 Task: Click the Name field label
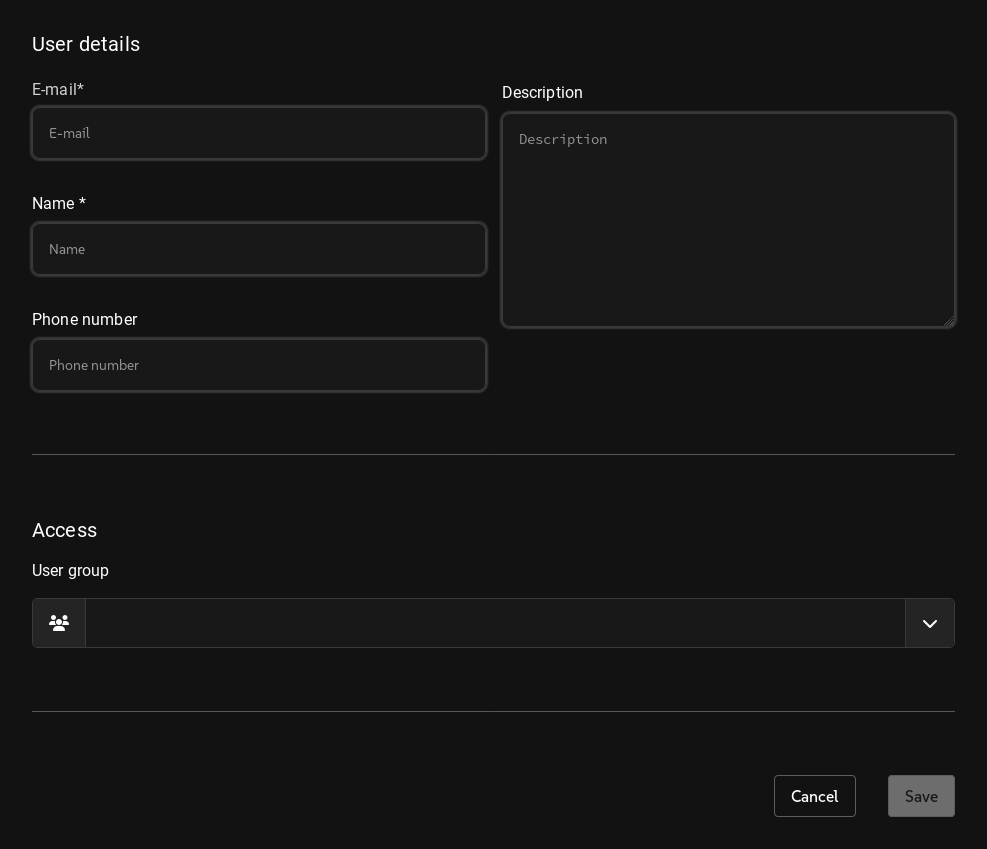tap(53, 204)
